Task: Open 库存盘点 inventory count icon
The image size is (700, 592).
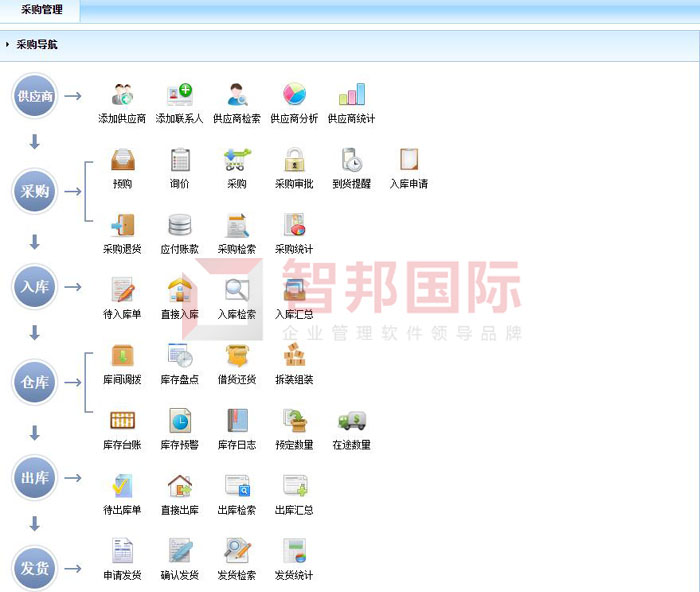Action: click(x=179, y=356)
